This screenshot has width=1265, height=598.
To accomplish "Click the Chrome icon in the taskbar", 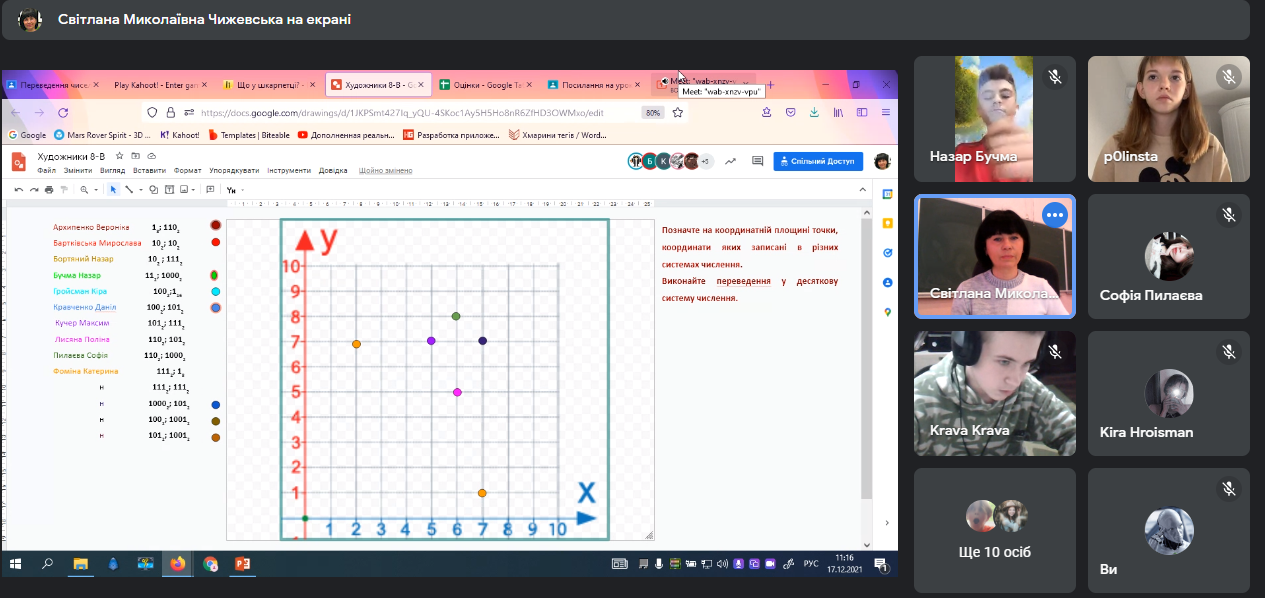I will click(x=210, y=563).
